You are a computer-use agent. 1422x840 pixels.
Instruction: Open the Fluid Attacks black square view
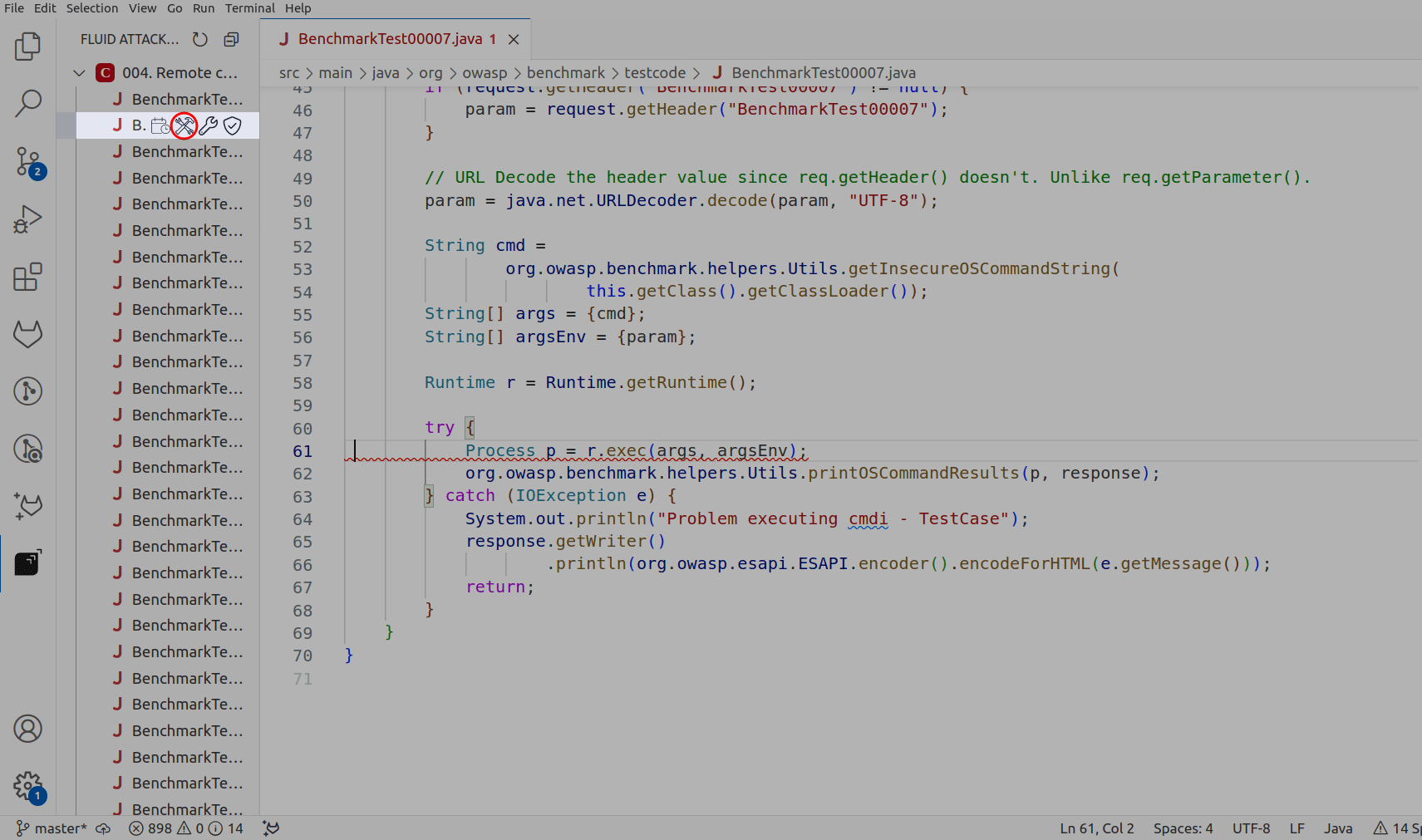tap(27, 563)
